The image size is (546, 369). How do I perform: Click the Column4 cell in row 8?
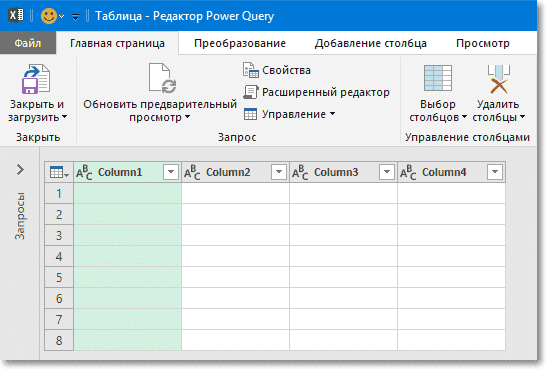tap(451, 340)
